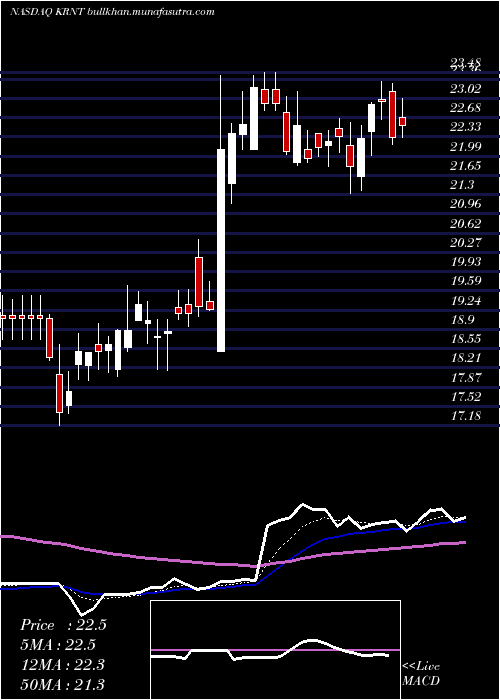Click the 'NASDAQ KRNT bullkhan.munafasutra.com' title text
The height and width of the screenshot is (700, 500).
click(x=112, y=12)
